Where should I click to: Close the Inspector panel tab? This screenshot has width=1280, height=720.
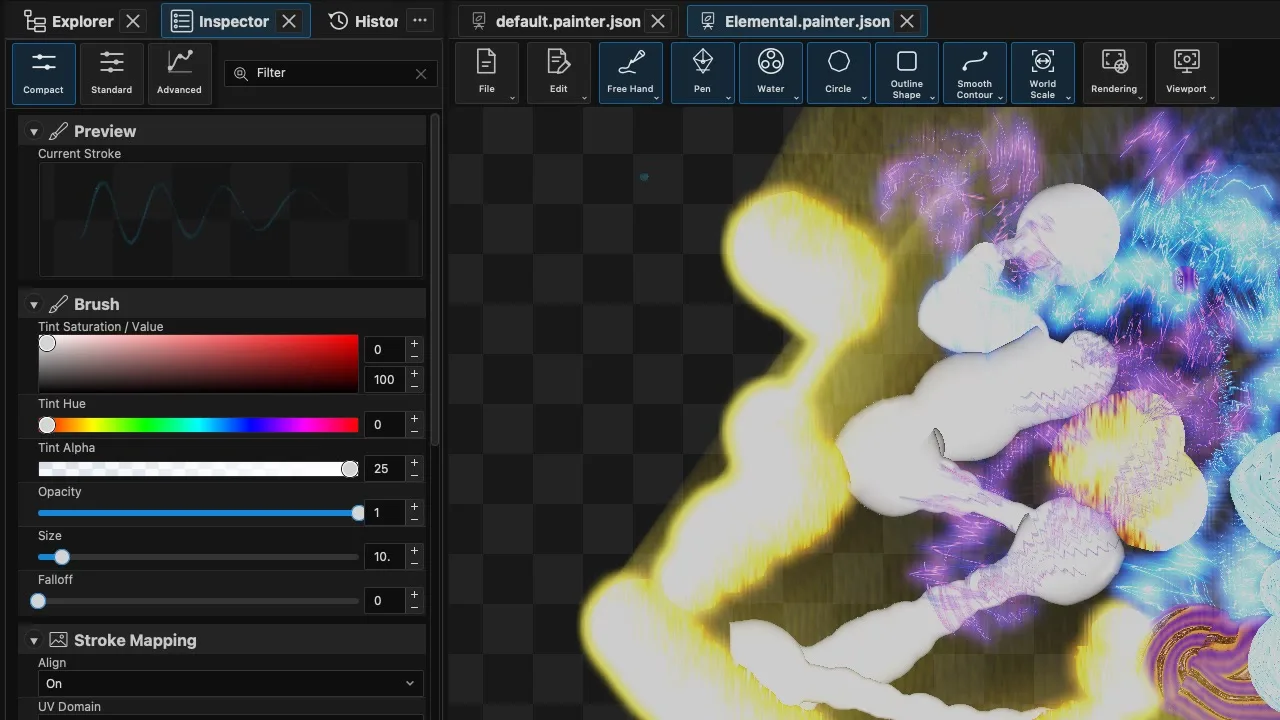pyautogui.click(x=289, y=21)
